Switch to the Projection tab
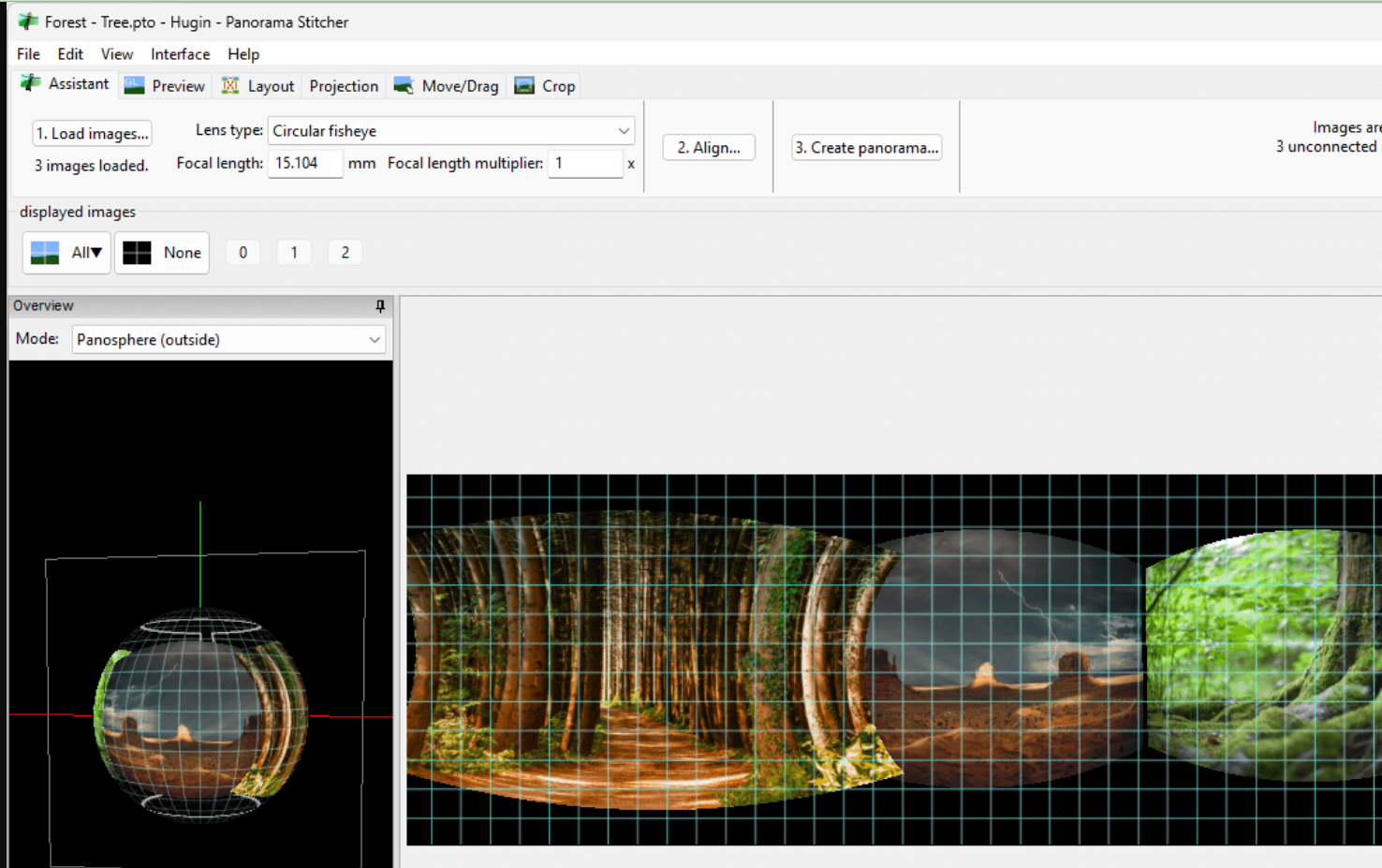The image size is (1382, 868). tap(343, 85)
